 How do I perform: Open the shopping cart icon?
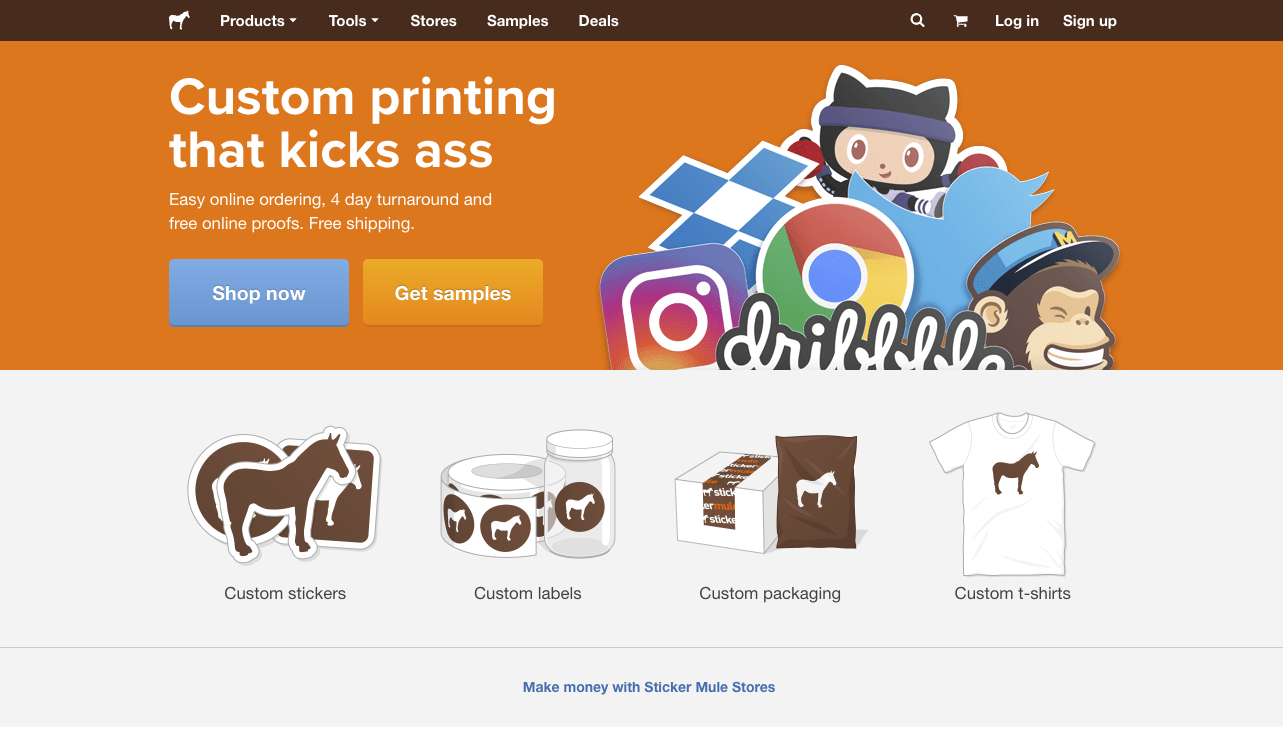961,21
